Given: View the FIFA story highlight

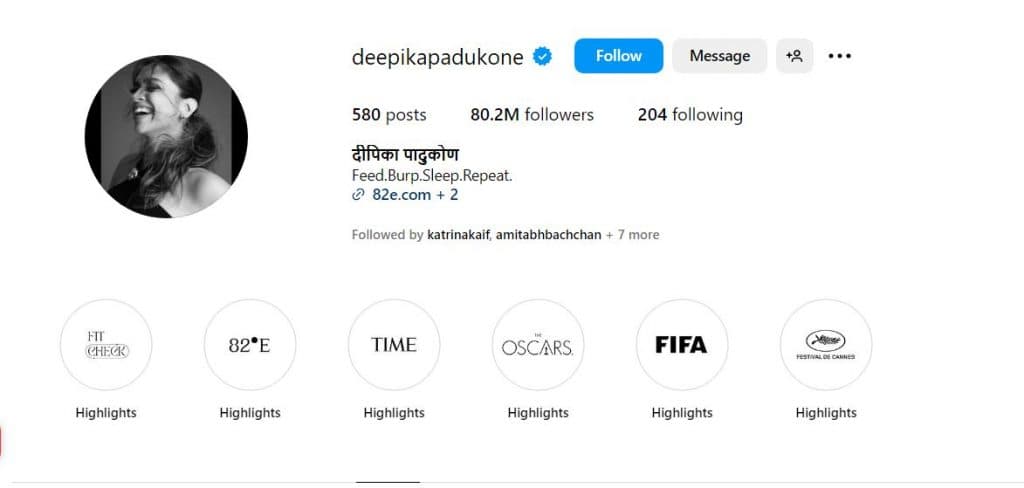Looking at the screenshot, I should pos(681,345).
